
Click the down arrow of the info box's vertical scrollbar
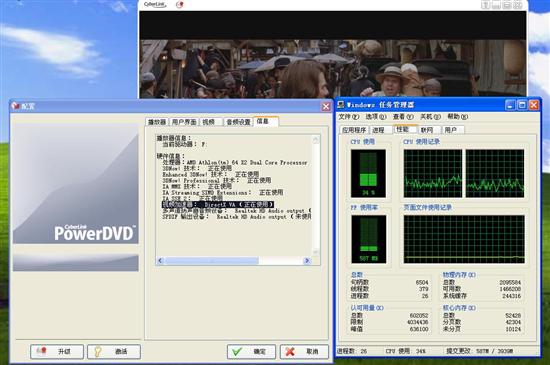point(316,252)
